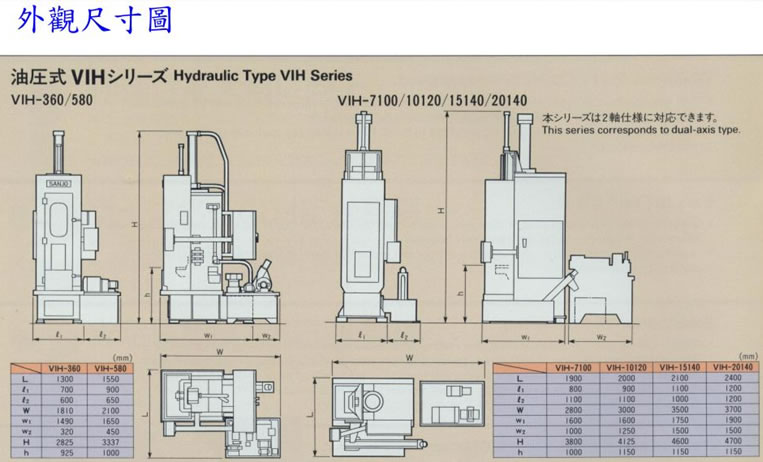
Task: Click the W value 3500 for VIH-15140
Action: (679, 410)
